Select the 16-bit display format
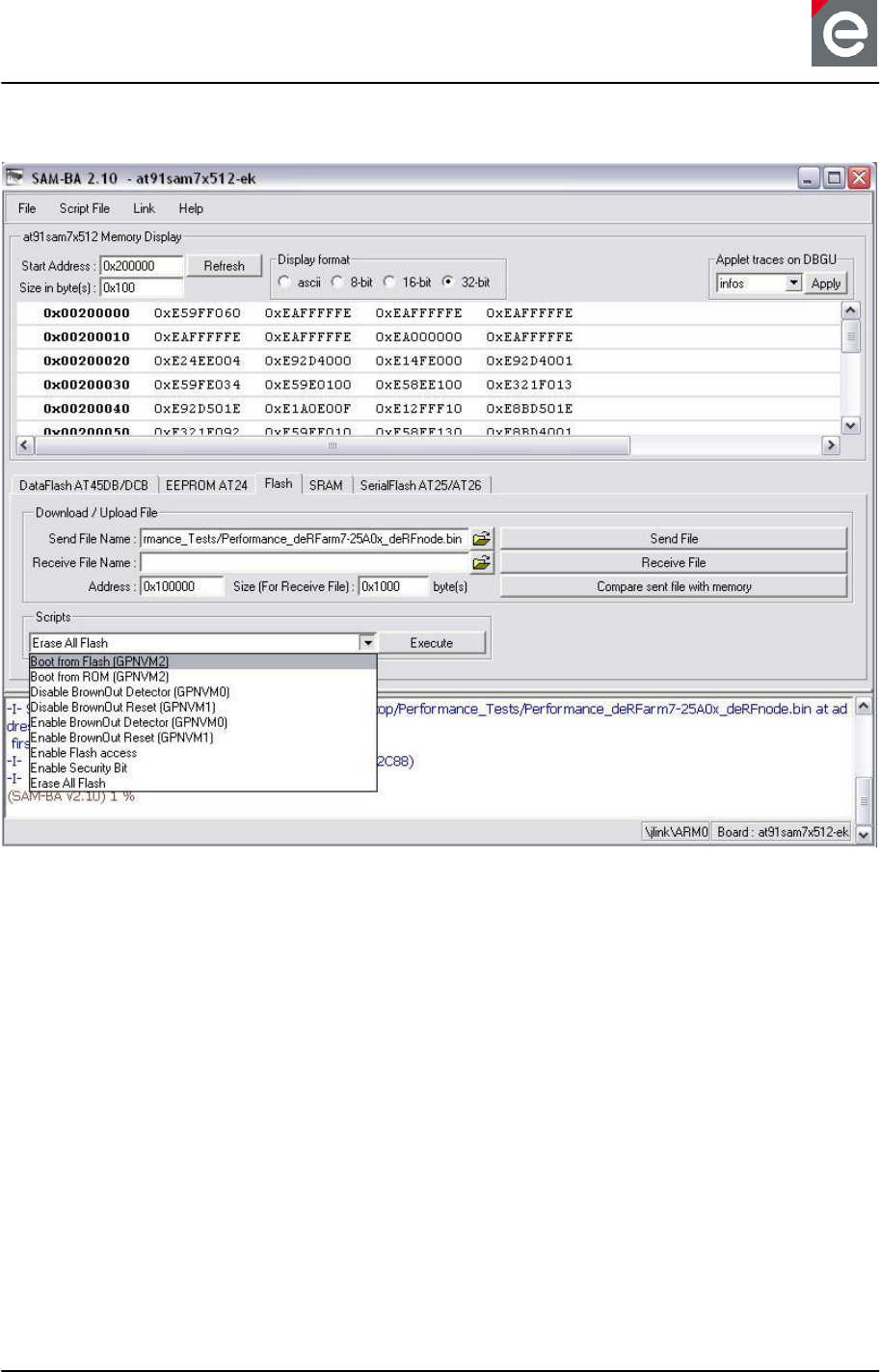Viewport: 880px width, 1372px height. point(390,282)
